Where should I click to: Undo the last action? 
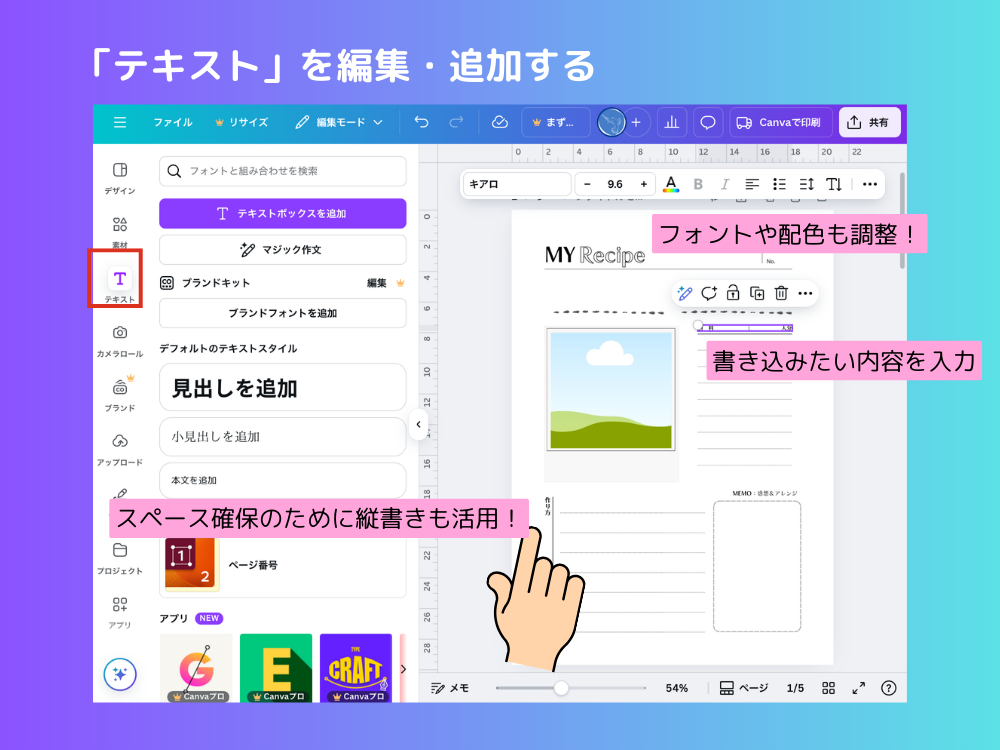[421, 123]
